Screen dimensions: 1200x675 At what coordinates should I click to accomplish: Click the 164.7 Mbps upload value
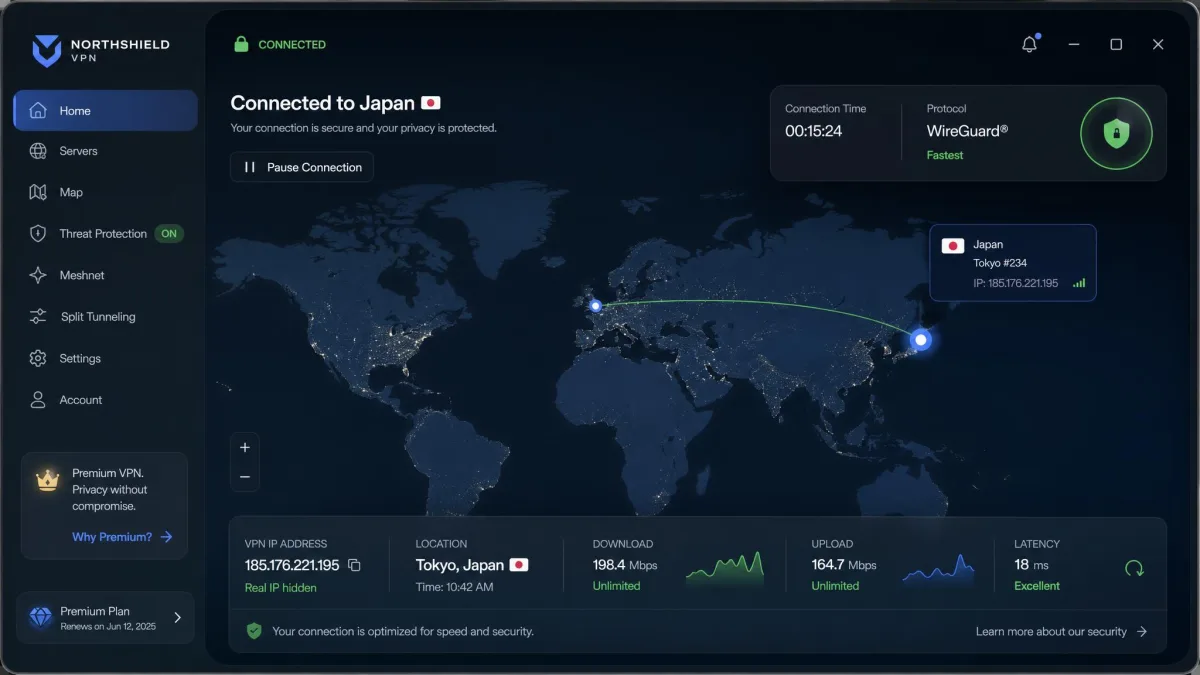tap(844, 565)
